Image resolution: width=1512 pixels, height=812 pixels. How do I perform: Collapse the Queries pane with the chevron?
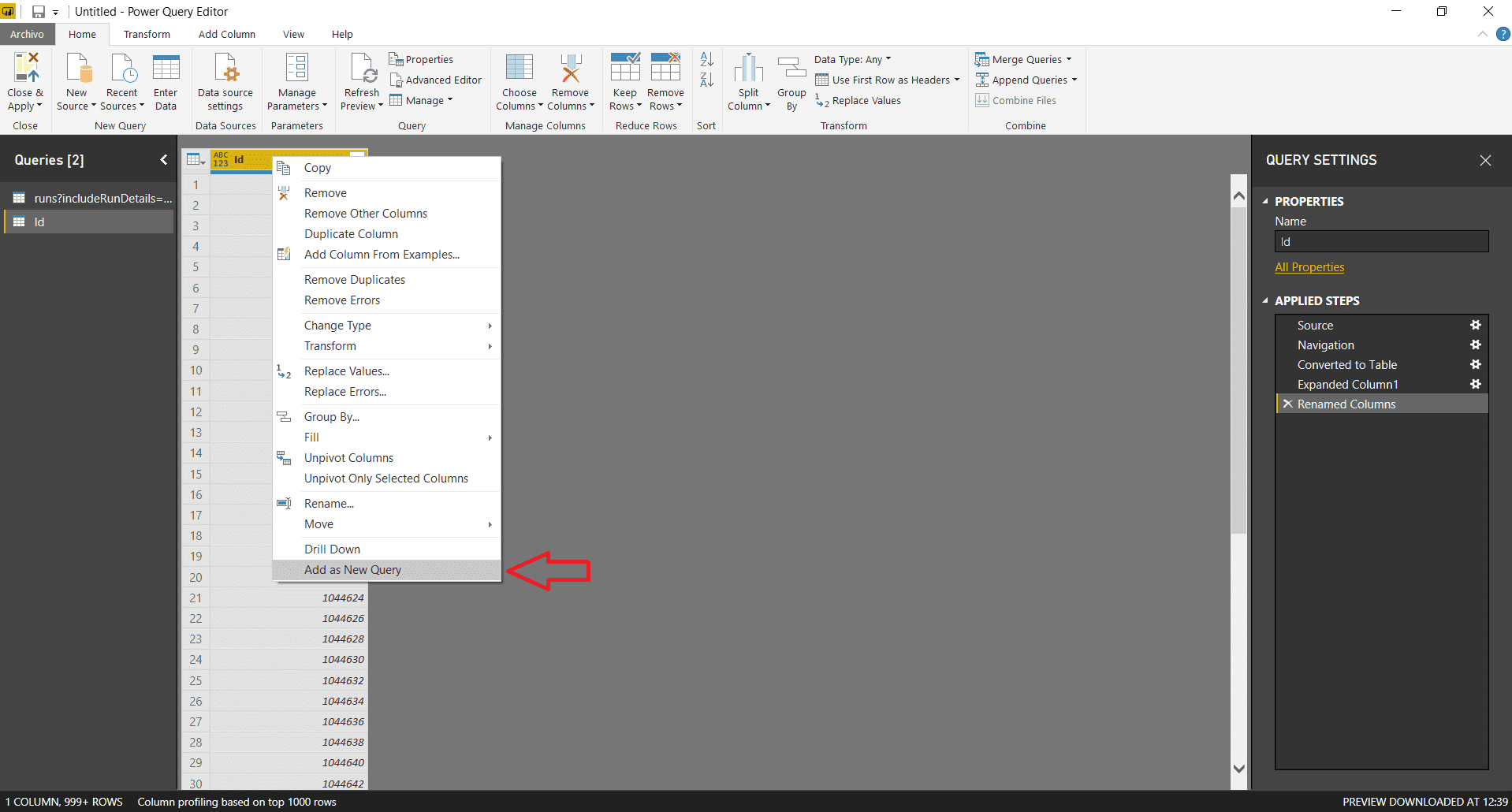click(163, 159)
